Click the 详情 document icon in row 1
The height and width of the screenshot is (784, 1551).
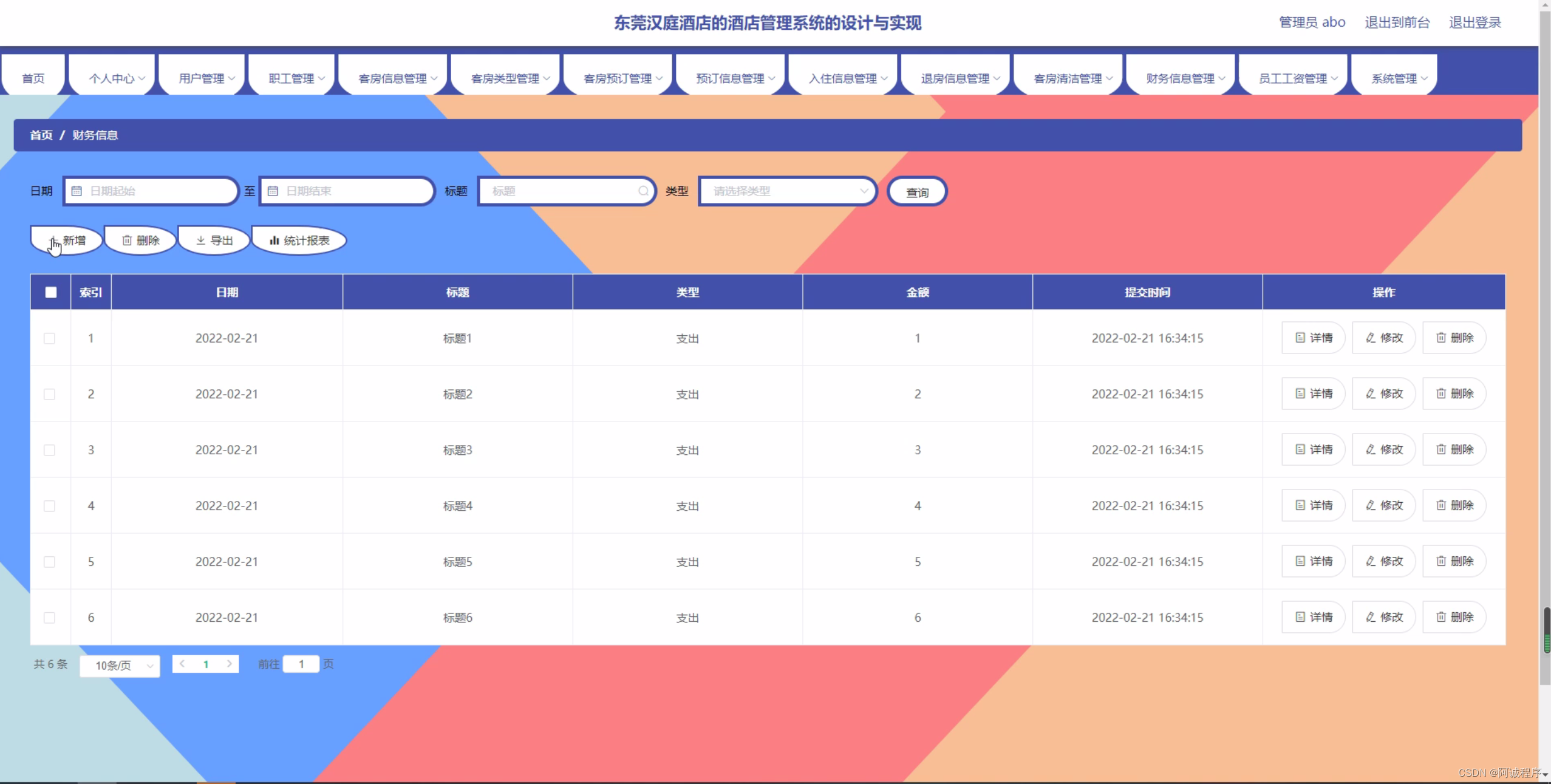coord(1300,338)
